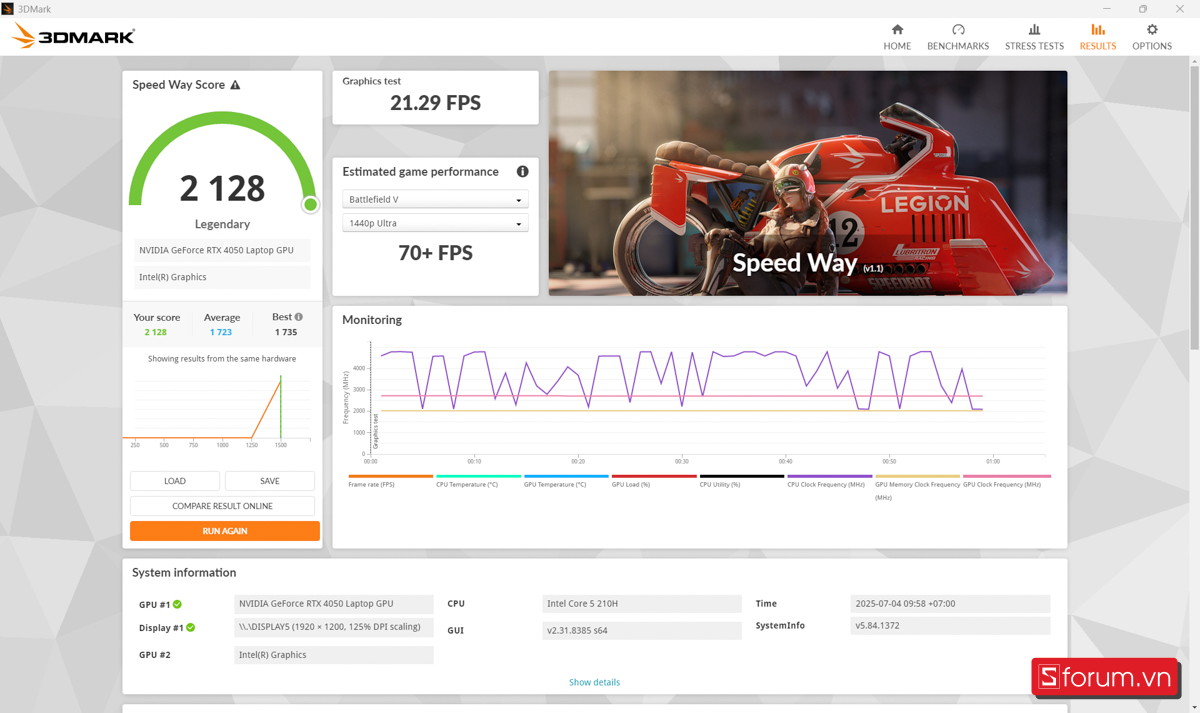Toggle the Frame rate (FPS) chart legend
1200x713 pixels.
coord(391,481)
